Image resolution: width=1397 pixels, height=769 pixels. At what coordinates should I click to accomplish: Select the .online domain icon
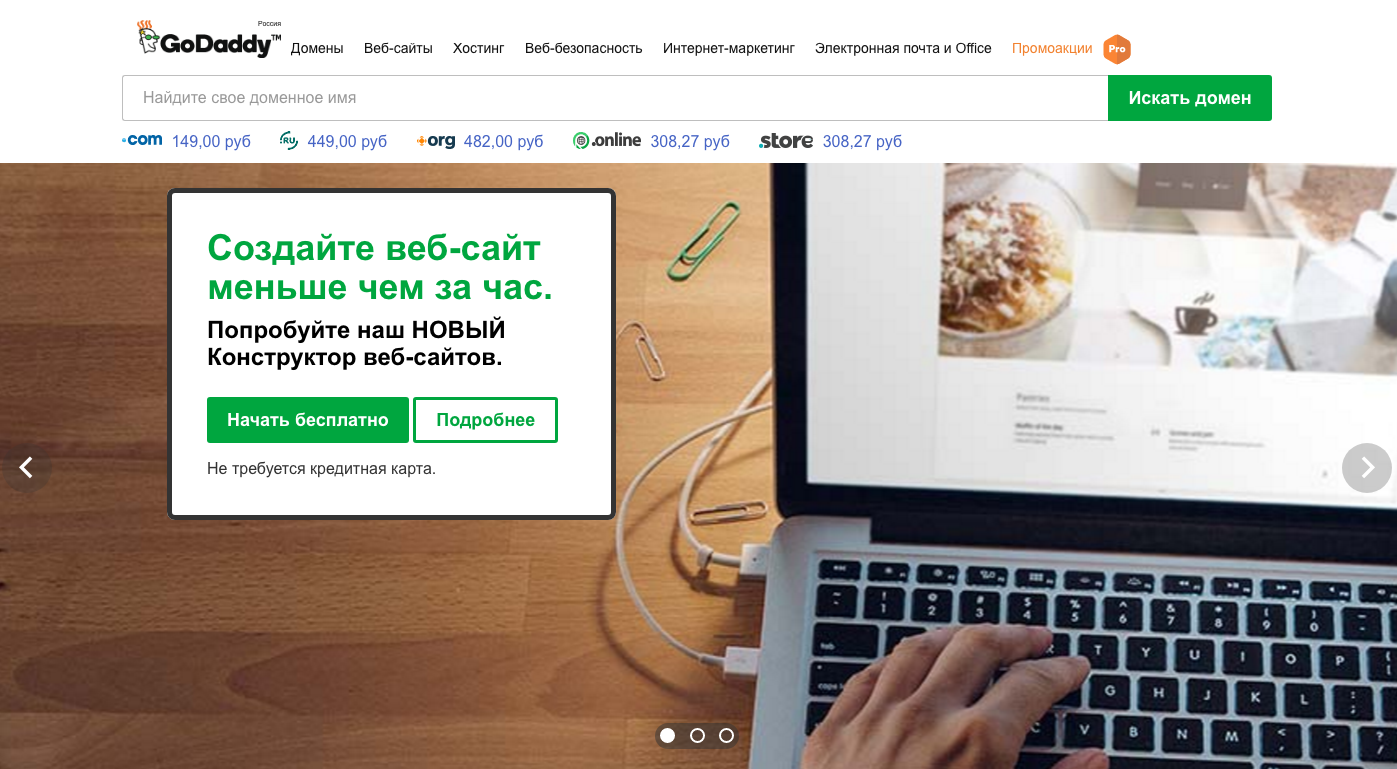point(607,141)
